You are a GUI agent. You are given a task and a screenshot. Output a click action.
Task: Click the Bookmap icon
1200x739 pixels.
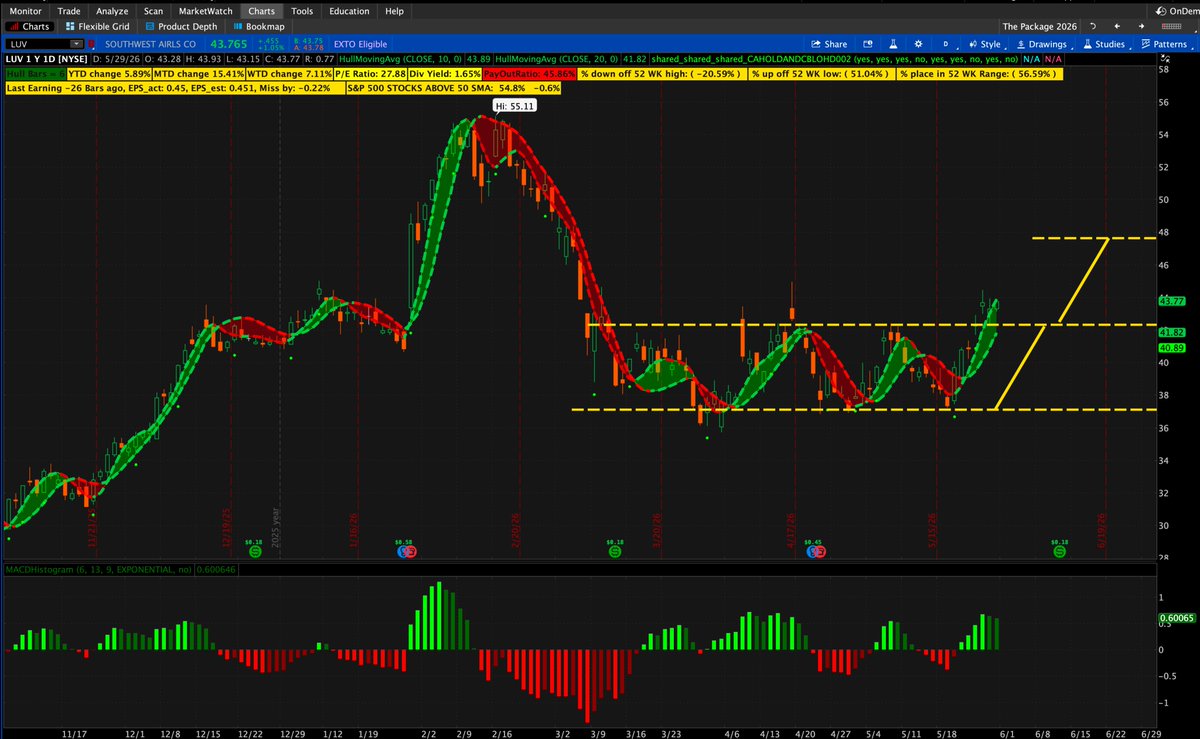pos(238,26)
